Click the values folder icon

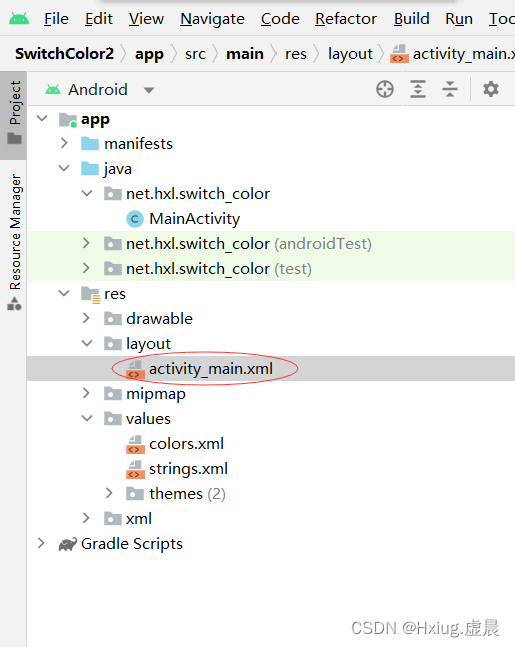point(113,418)
